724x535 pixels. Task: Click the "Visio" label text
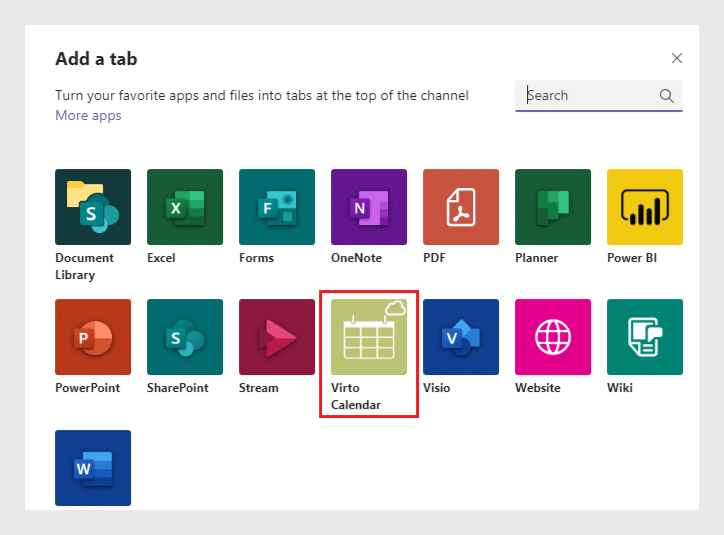click(x=436, y=388)
